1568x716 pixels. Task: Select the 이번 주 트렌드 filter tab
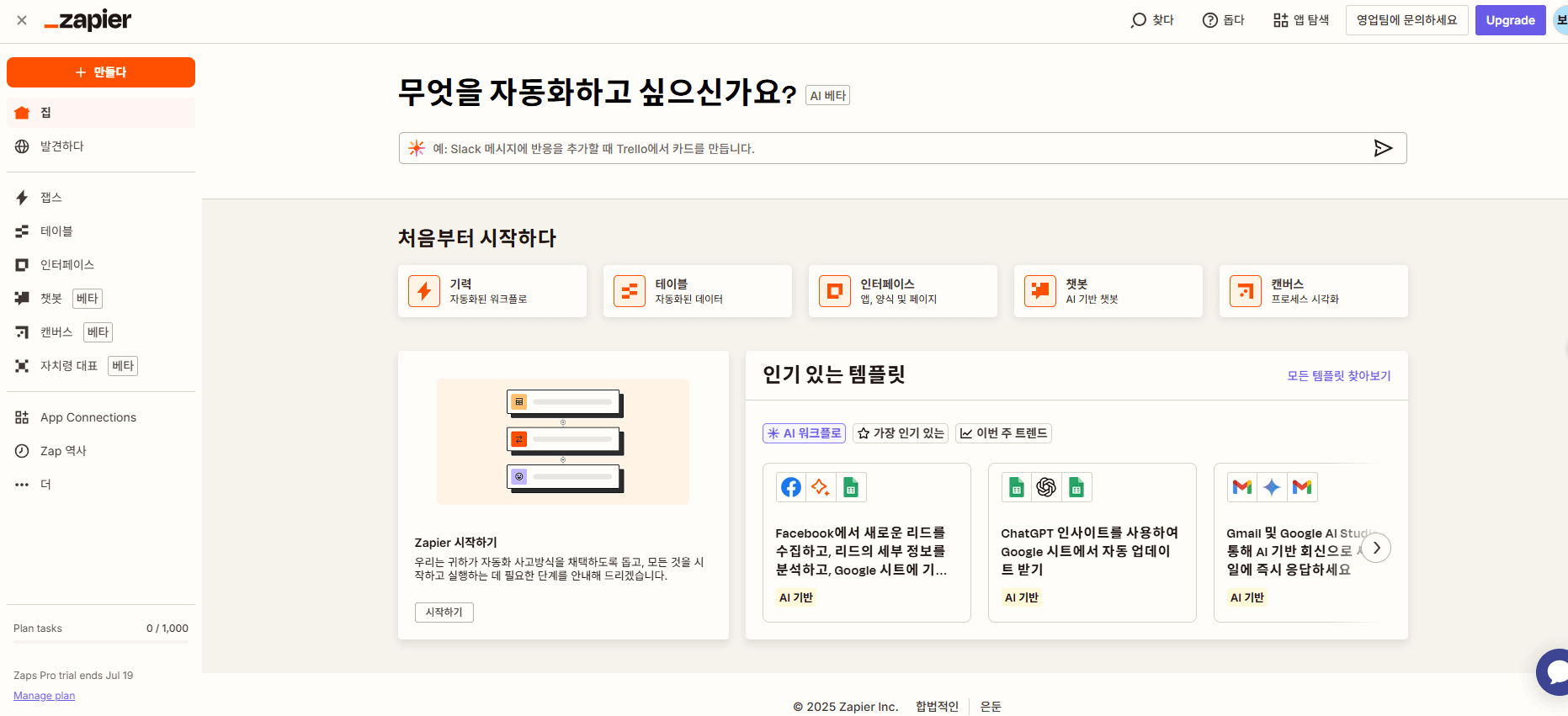[1003, 433]
